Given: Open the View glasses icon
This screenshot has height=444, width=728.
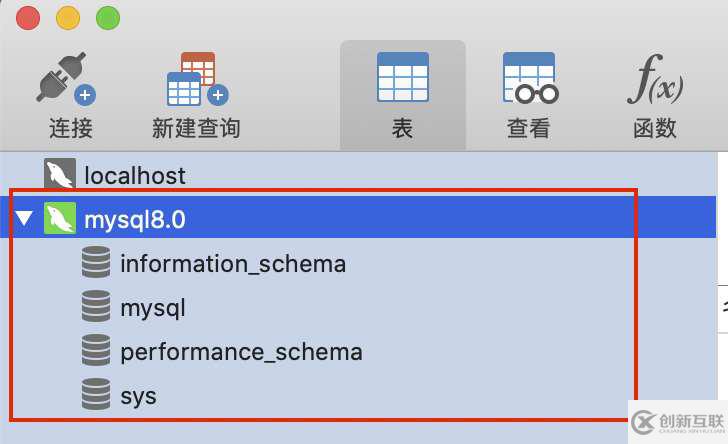Looking at the screenshot, I should click(x=528, y=78).
